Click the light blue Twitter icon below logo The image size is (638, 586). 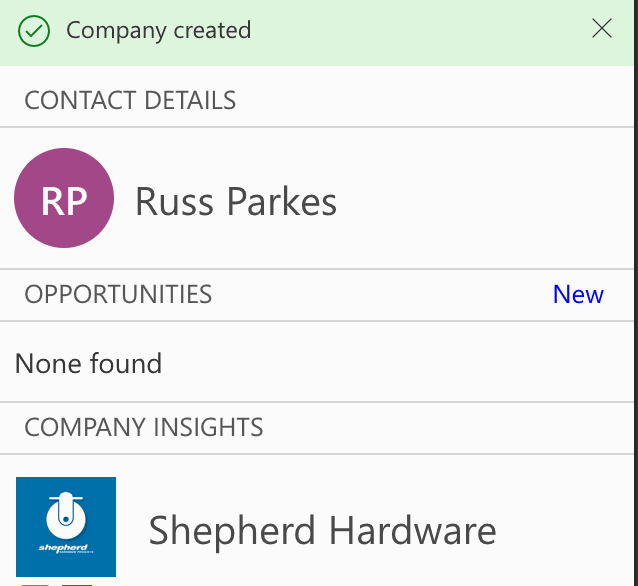coord(35,585)
